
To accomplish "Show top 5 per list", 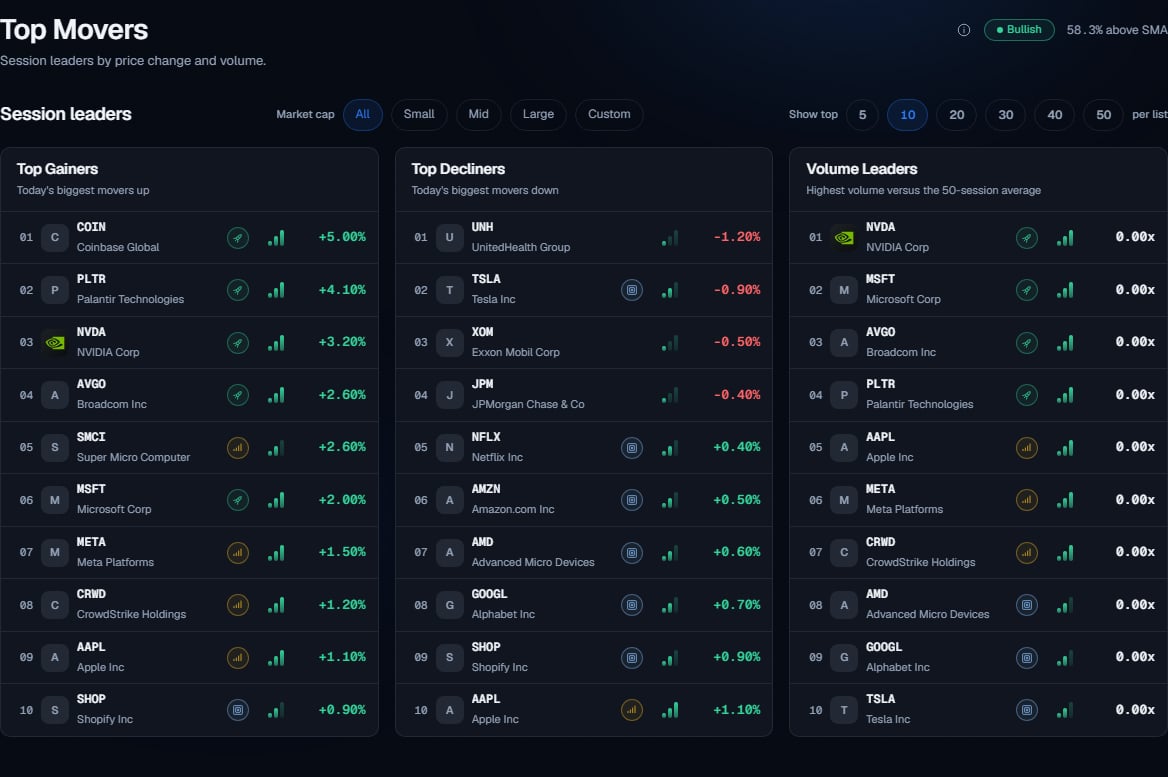I will (862, 115).
